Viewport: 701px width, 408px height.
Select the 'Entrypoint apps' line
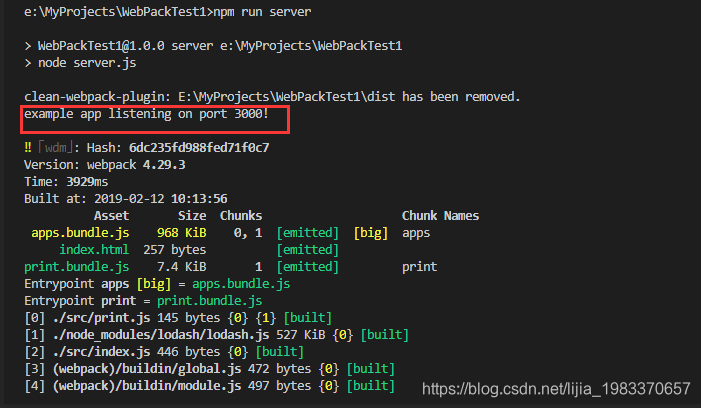point(157,284)
